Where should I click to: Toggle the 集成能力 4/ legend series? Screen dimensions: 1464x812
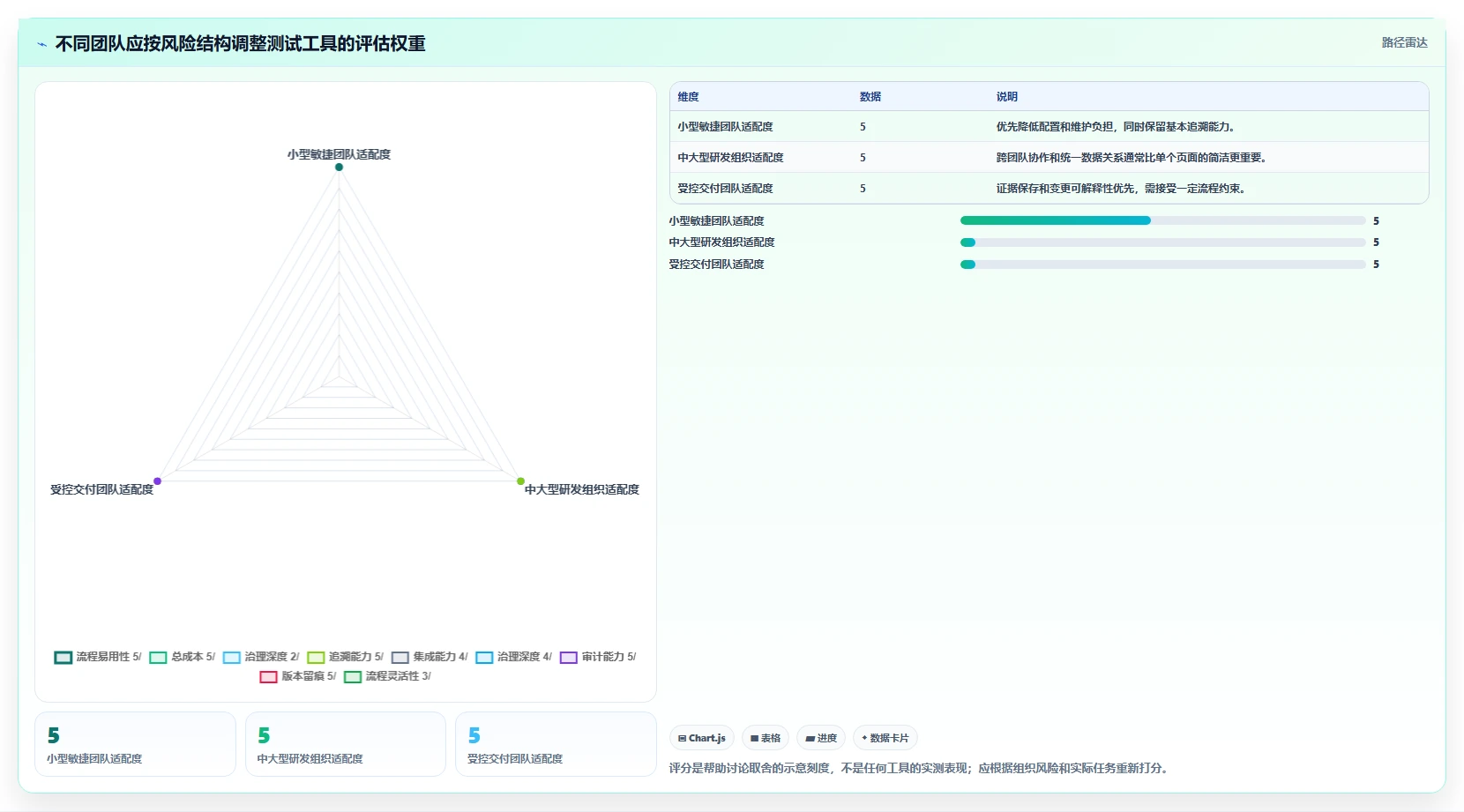[x=430, y=657]
